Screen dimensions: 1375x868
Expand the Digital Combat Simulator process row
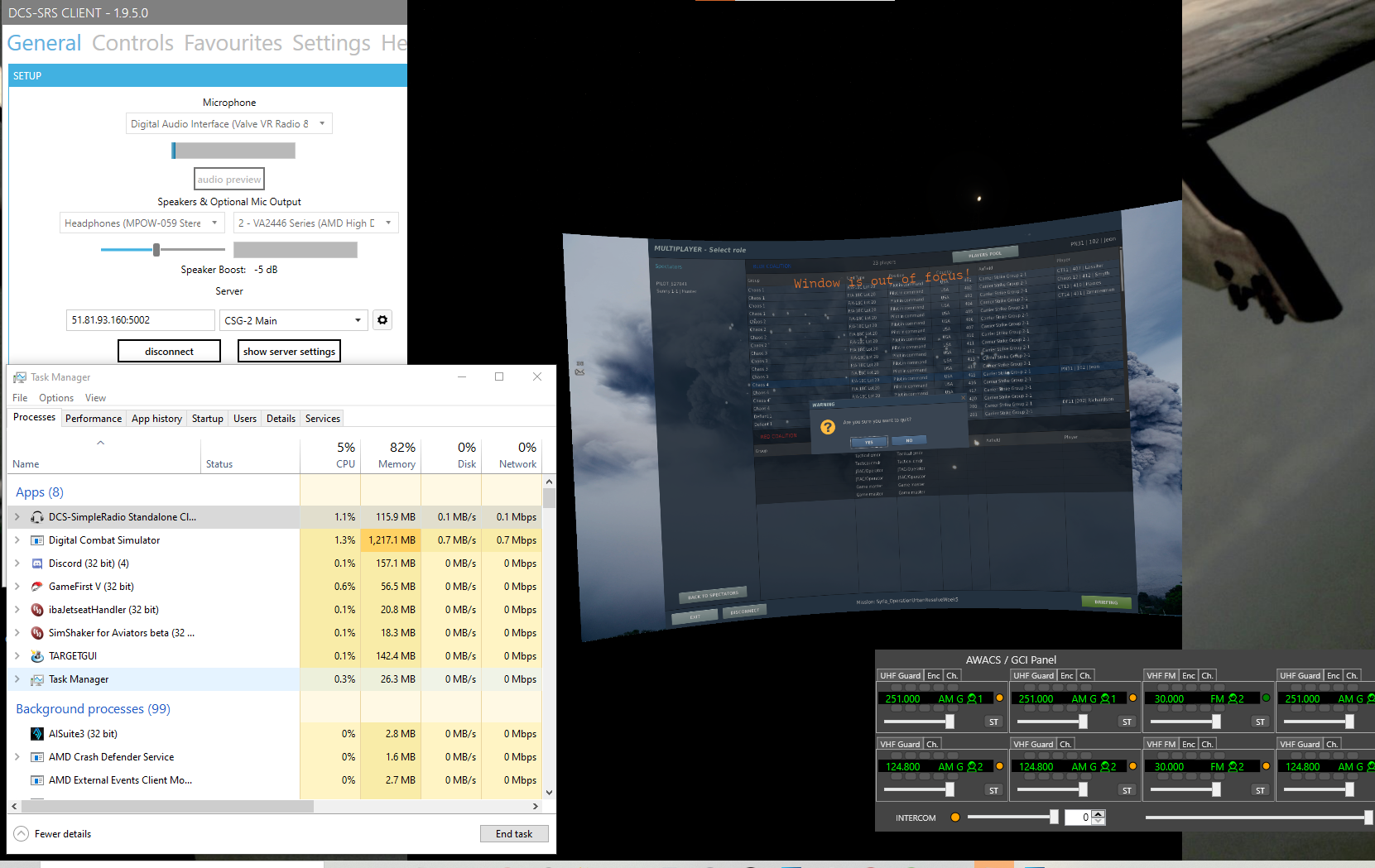pos(17,540)
